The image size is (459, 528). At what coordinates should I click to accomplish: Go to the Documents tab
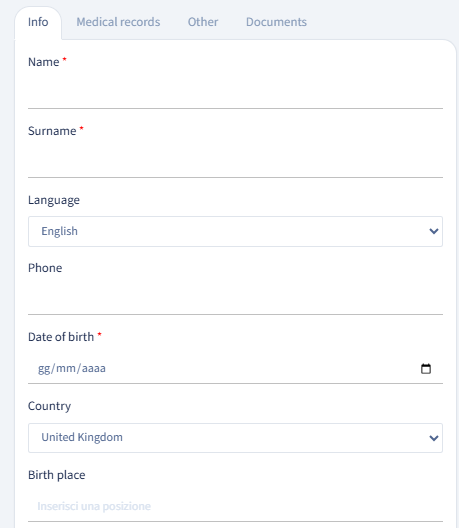(276, 22)
